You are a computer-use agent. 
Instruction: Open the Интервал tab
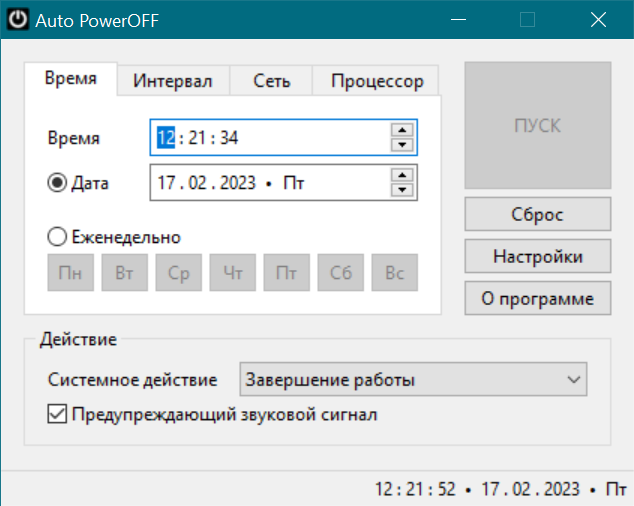(173, 81)
